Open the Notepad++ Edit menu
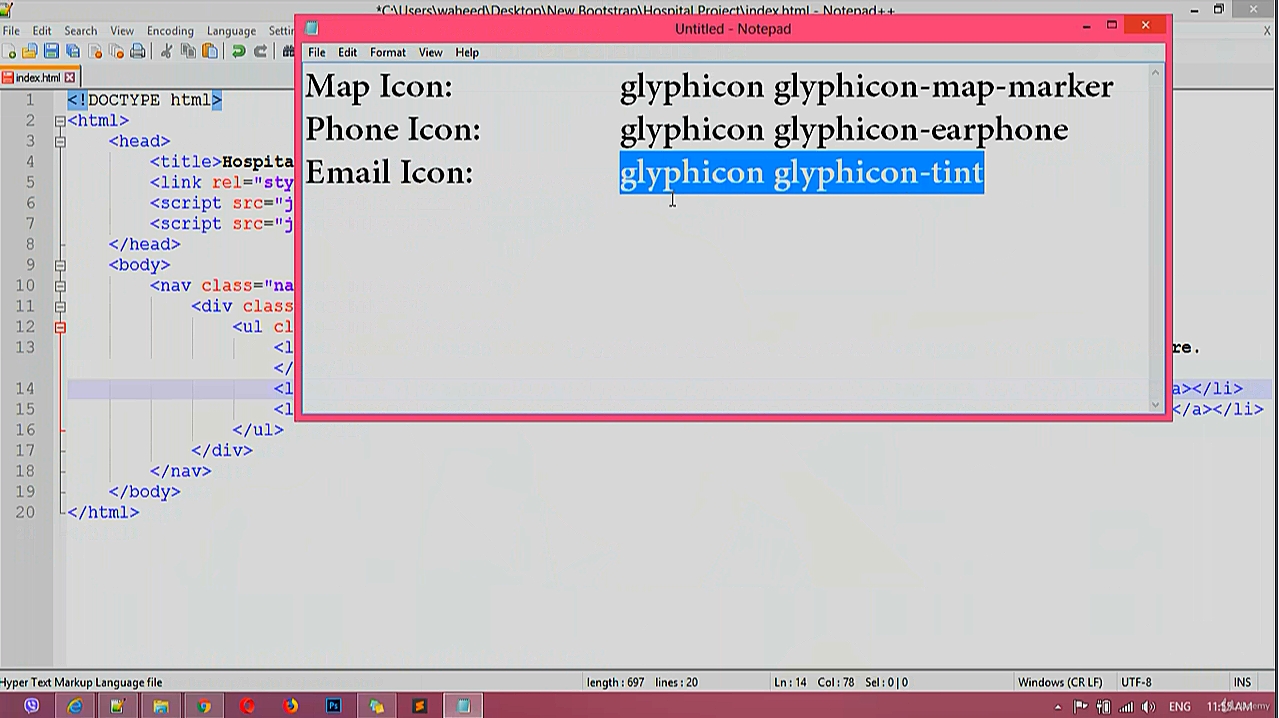The height and width of the screenshot is (718, 1279). 42,31
